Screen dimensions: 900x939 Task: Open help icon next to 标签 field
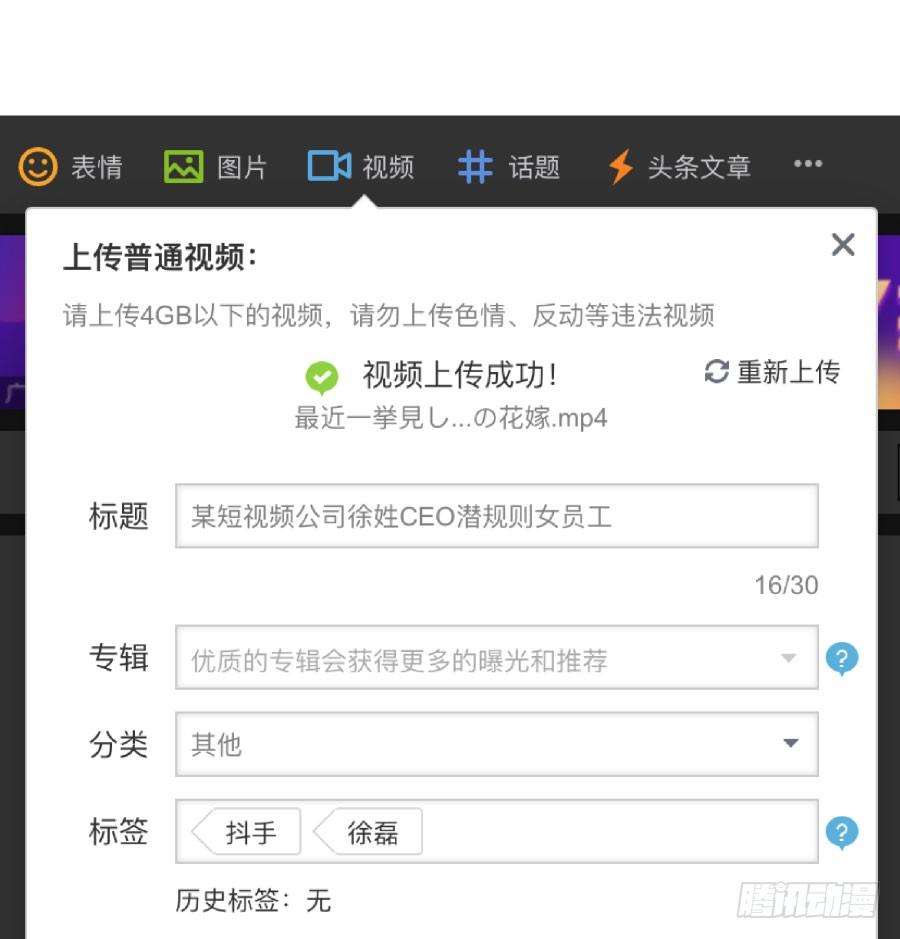842,832
